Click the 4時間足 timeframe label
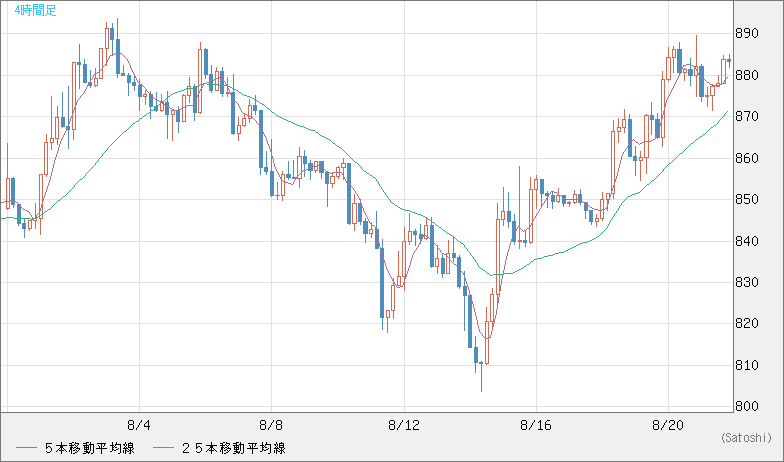 pyautogui.click(x=36, y=10)
